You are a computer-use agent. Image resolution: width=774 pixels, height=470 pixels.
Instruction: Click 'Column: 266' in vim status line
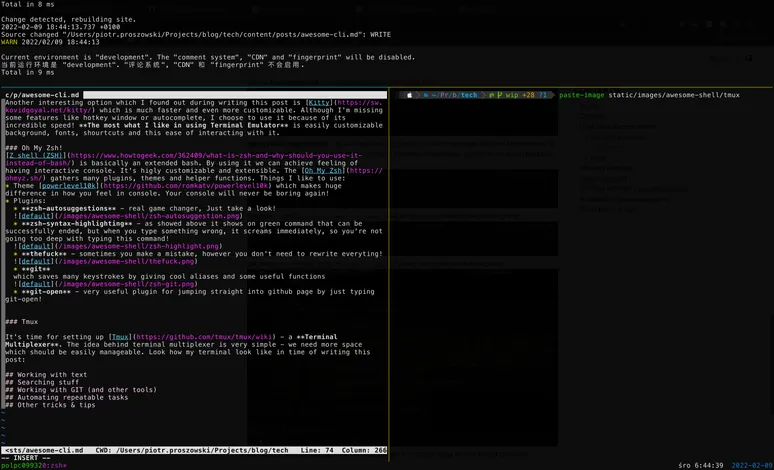(x=364, y=450)
